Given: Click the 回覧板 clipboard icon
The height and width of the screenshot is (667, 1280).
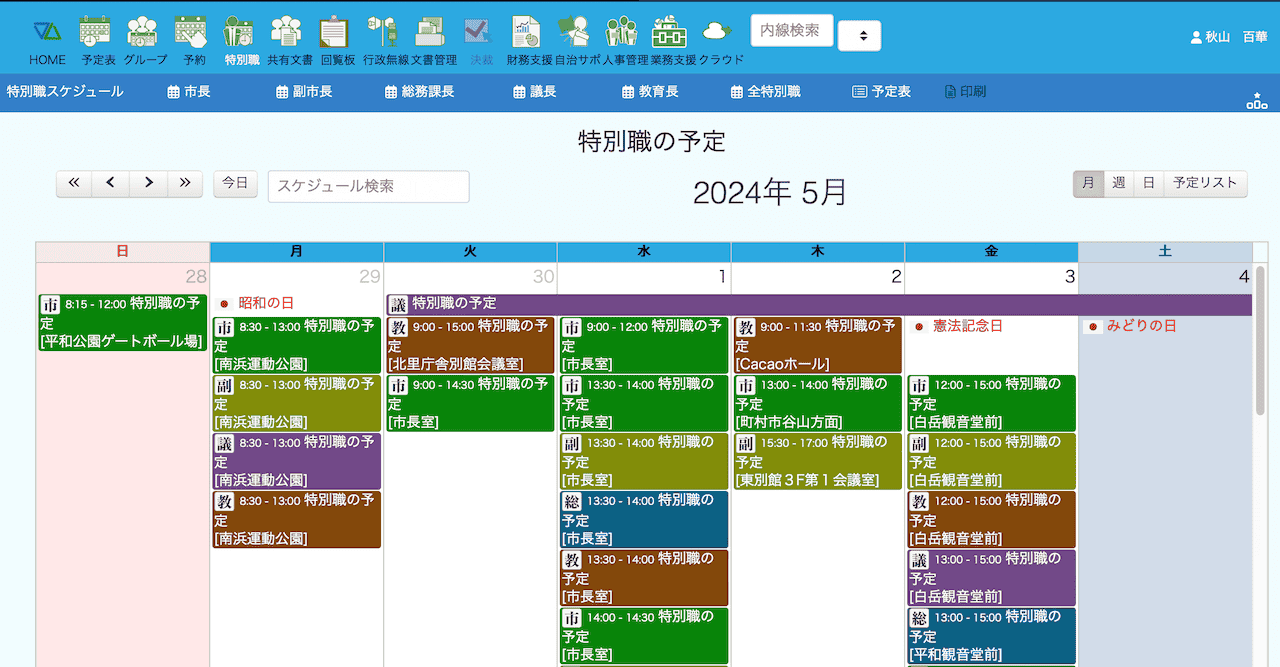Looking at the screenshot, I should tap(334, 32).
